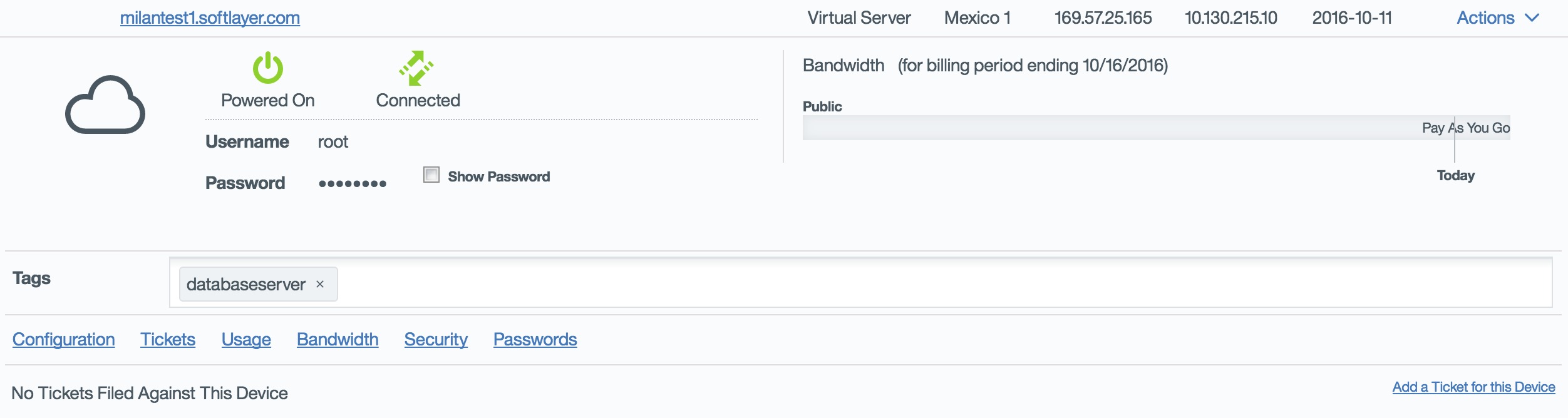Click the databaseserver tag label
Image resolution: width=1568 pixels, height=418 pixels.
[246, 284]
